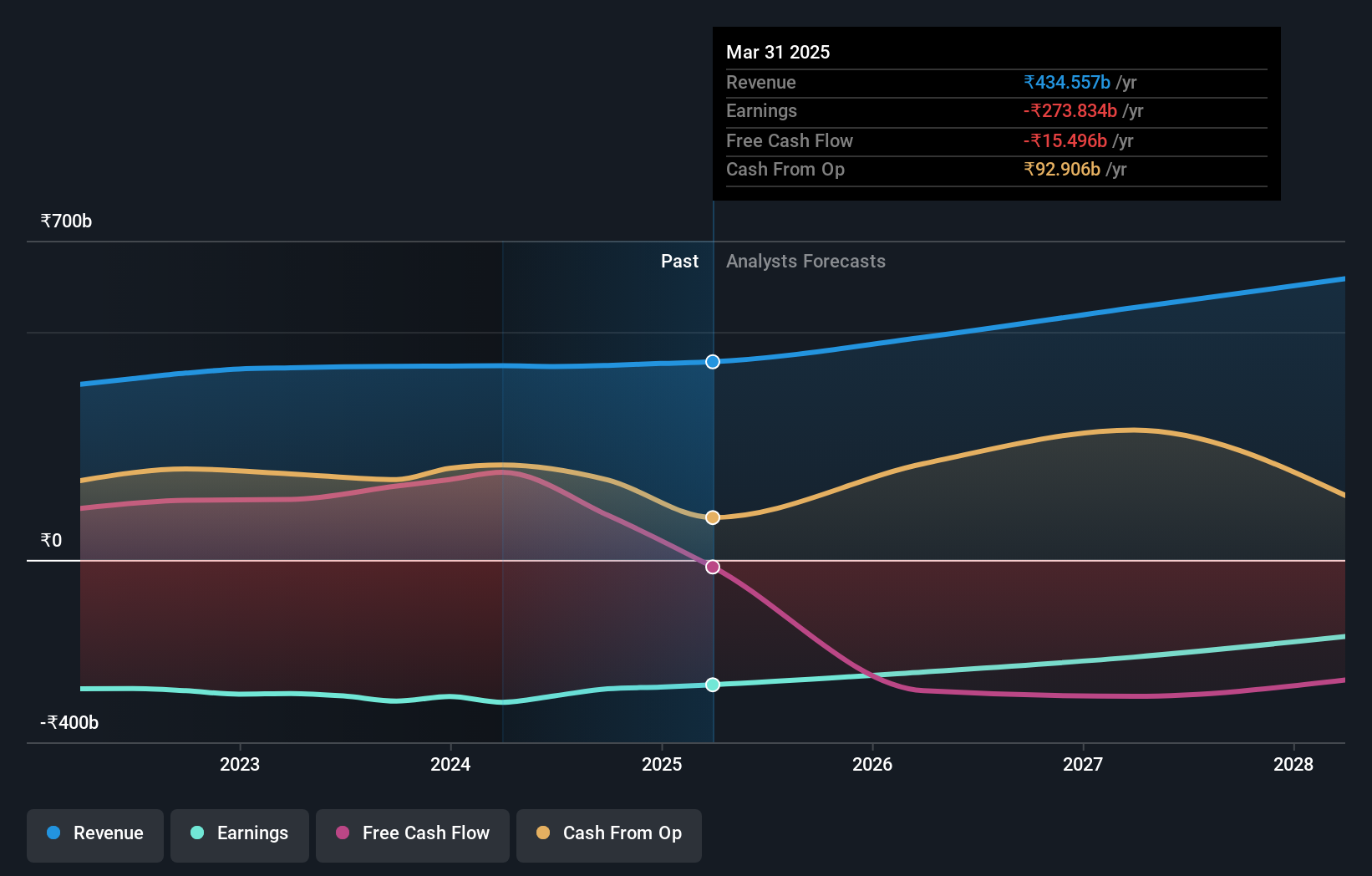The height and width of the screenshot is (876, 1372).
Task: Click the Revenue row label in tooltip
Action: [x=761, y=83]
